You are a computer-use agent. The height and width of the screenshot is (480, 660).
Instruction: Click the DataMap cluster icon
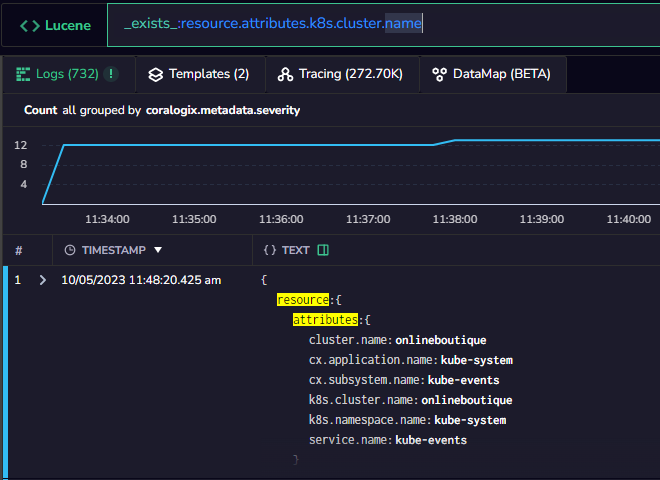[439, 75]
